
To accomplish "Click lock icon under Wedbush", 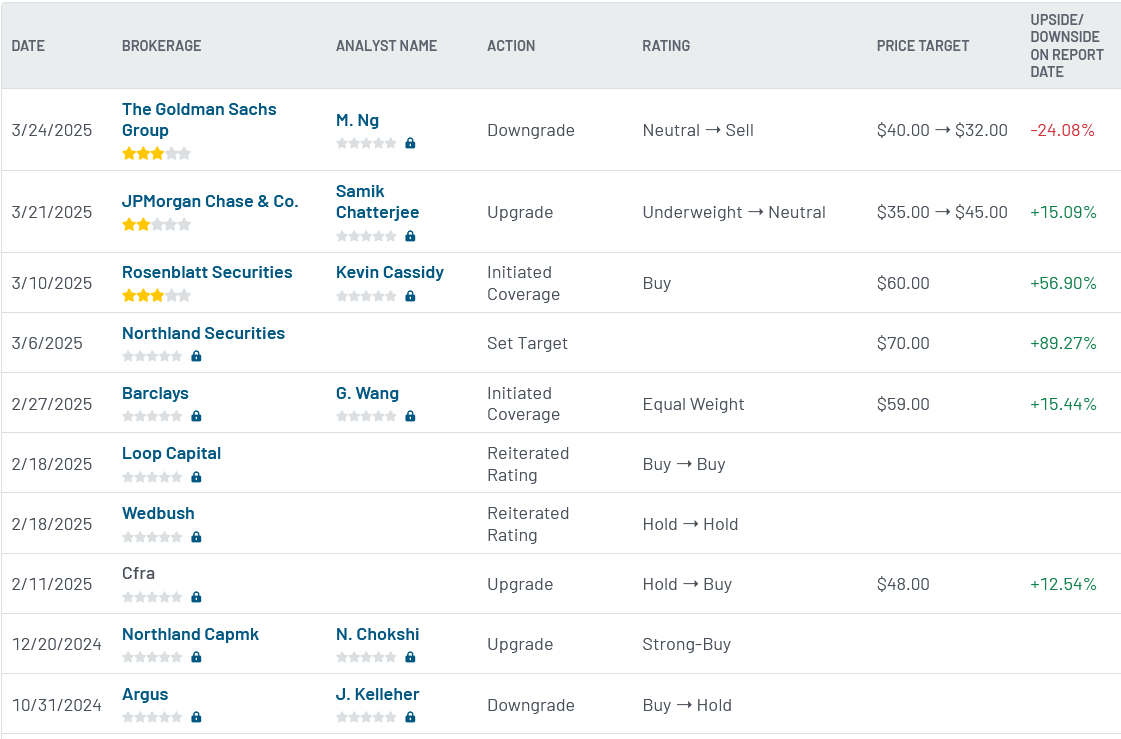I will coord(197,537).
